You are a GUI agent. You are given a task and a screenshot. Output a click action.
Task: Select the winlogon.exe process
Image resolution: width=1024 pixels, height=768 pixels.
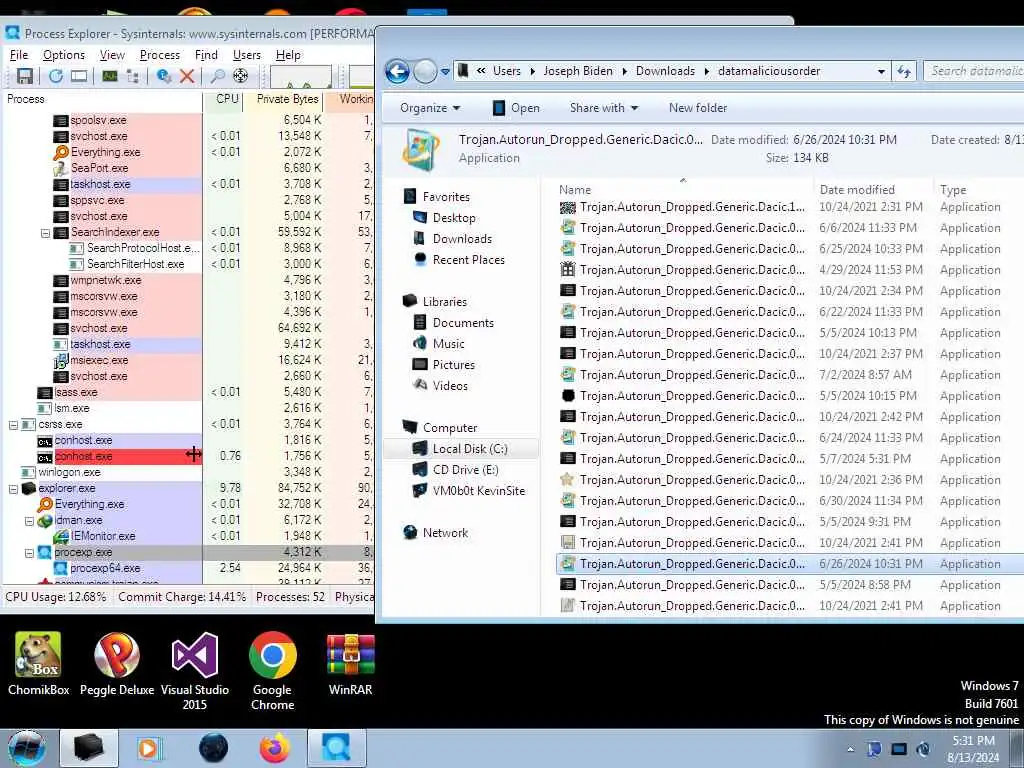coord(69,472)
